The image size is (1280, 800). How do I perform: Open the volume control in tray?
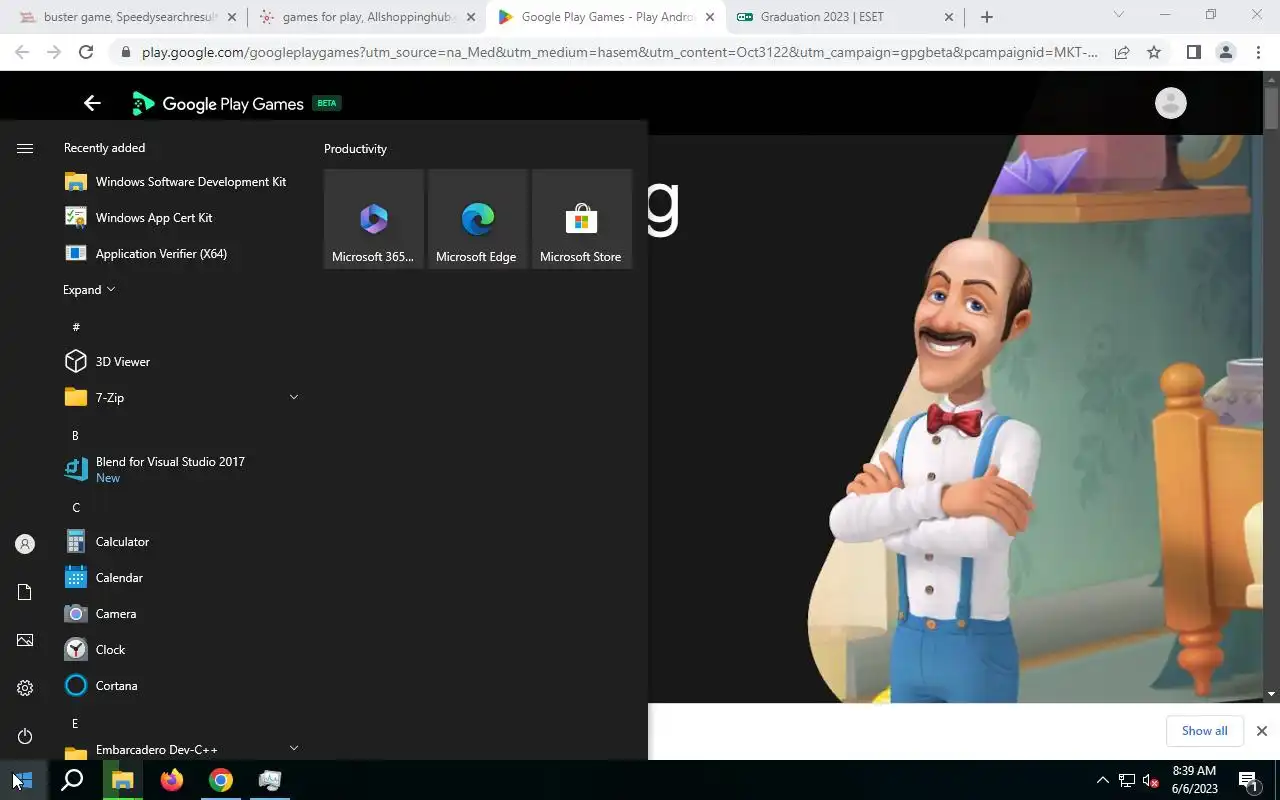pyautogui.click(x=1150, y=780)
